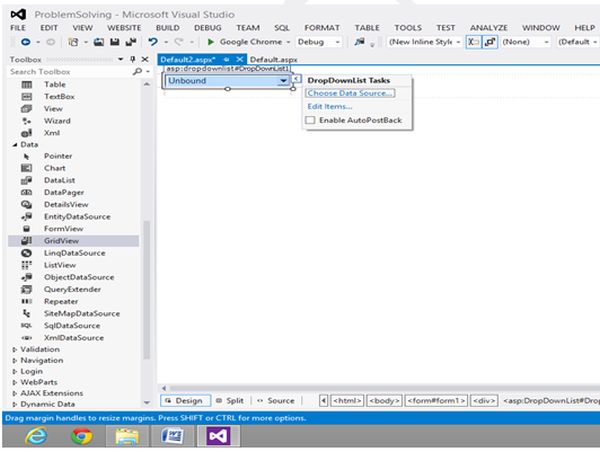Screen dimensions: 600x452
Task: Open the WEBSITE menu
Action: pos(124,28)
